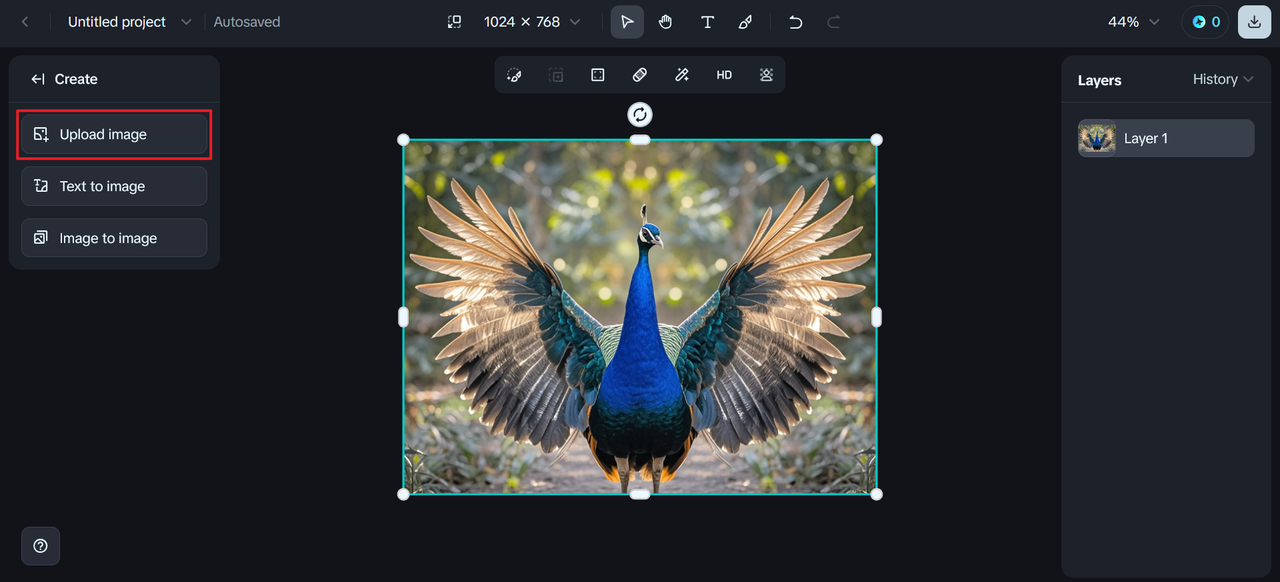Click the left edge middle handle
Image resolution: width=1280 pixels, height=582 pixels.
404,317
